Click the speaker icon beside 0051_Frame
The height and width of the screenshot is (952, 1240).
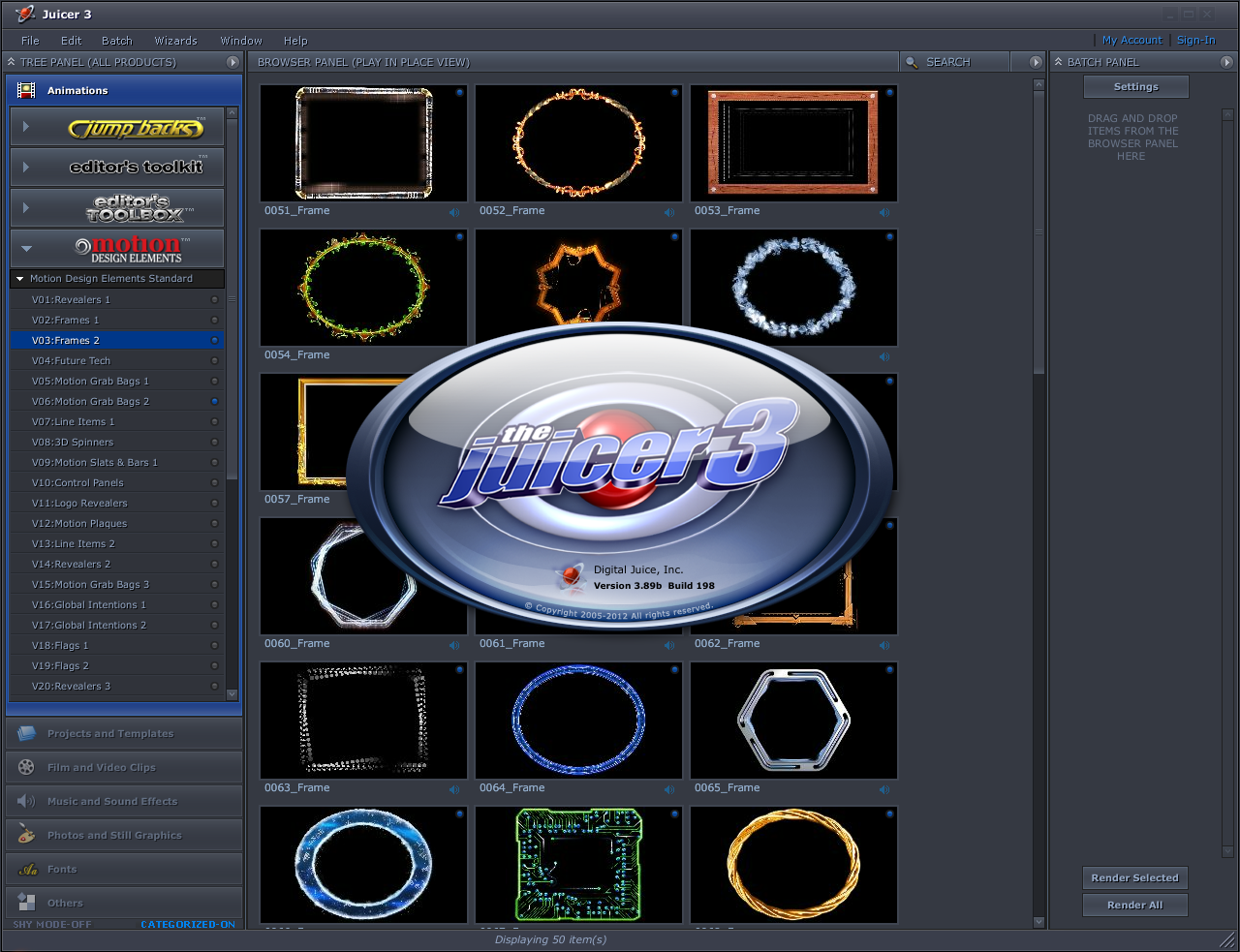pos(454,212)
